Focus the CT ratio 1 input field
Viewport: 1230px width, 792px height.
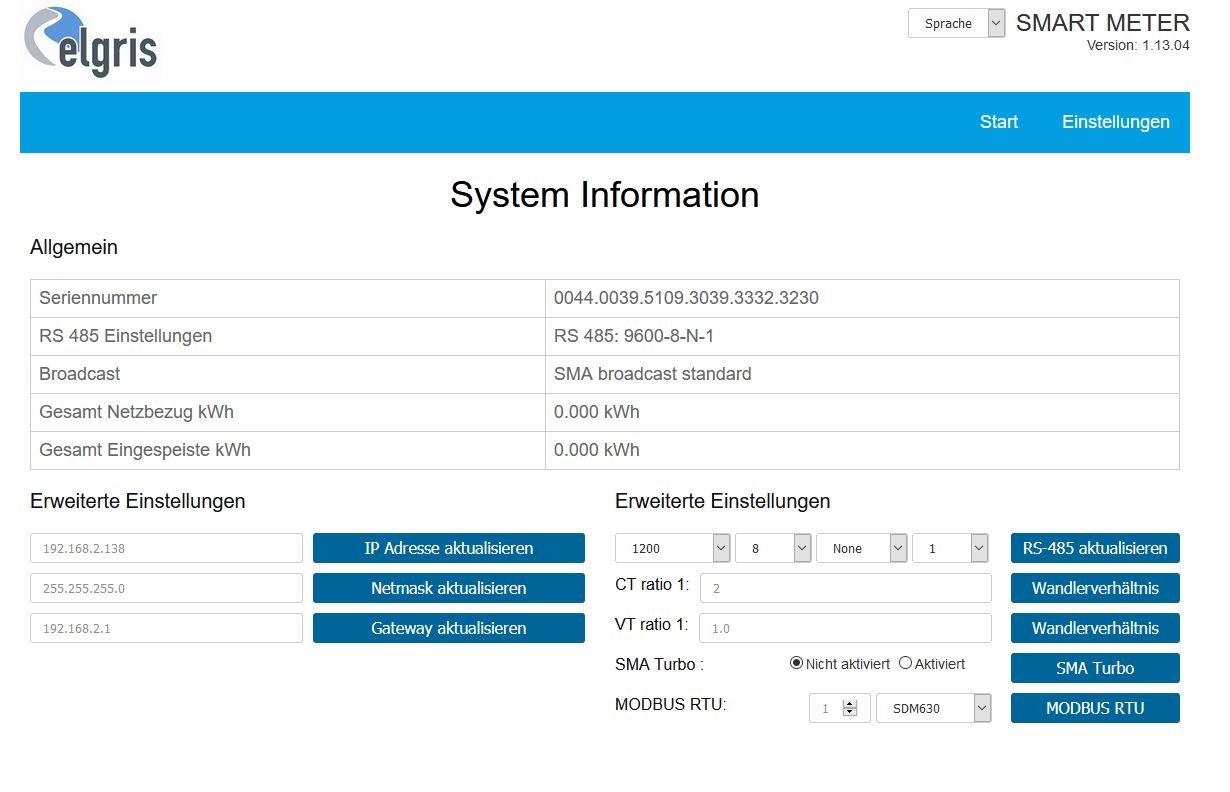coord(846,588)
